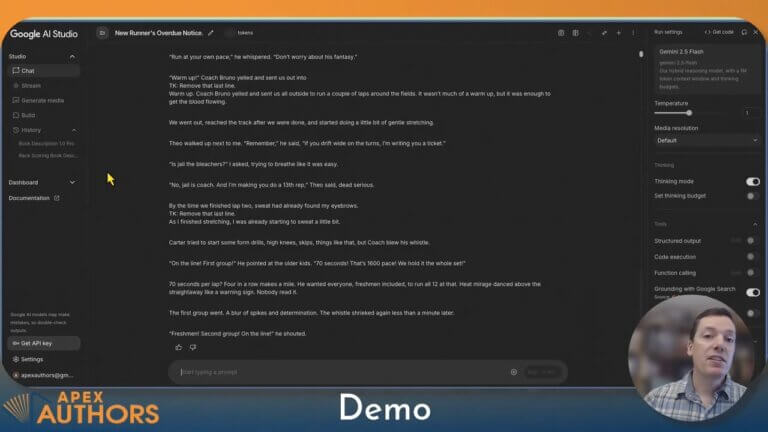This screenshot has height=432, width=768.
Task: Click the system instructions clipboard icon
Action: coord(561,33)
